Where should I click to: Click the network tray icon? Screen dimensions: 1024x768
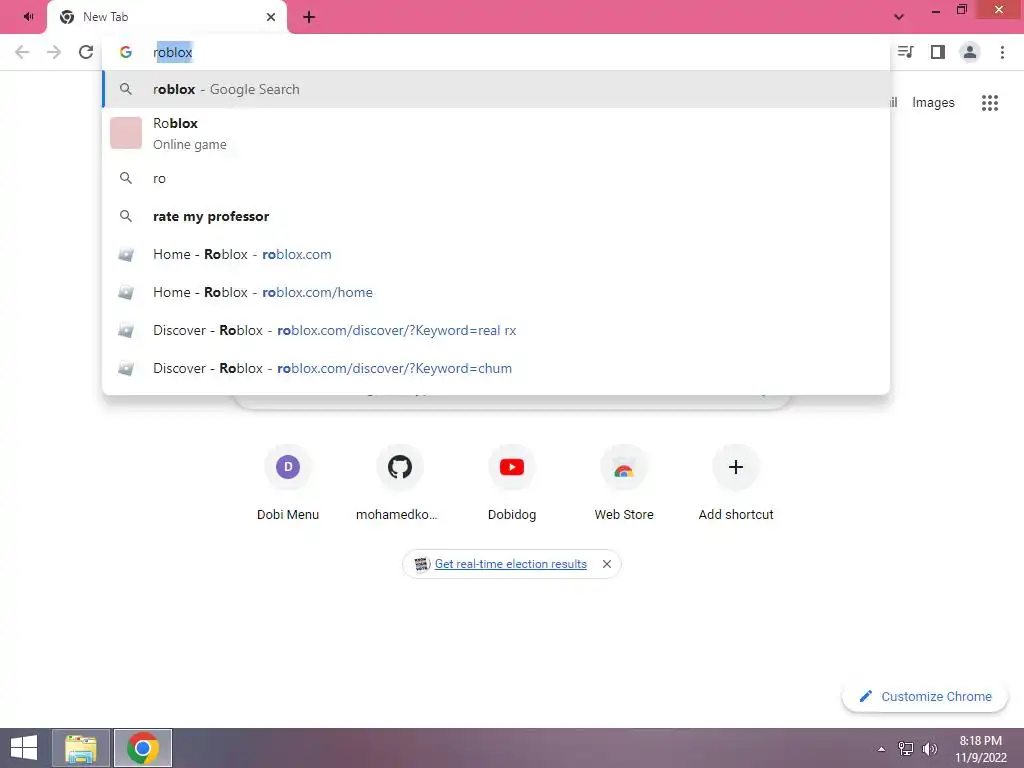click(x=906, y=749)
